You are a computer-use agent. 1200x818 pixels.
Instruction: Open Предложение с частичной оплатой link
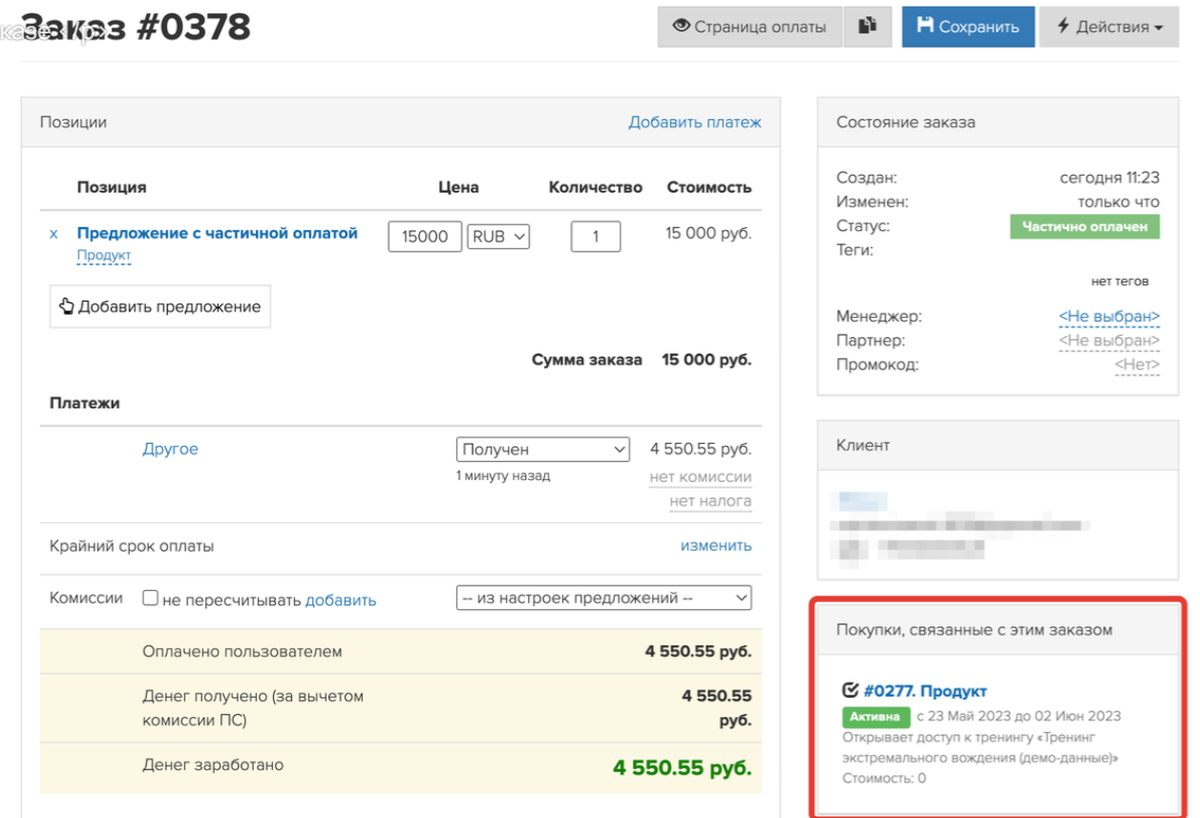(217, 233)
